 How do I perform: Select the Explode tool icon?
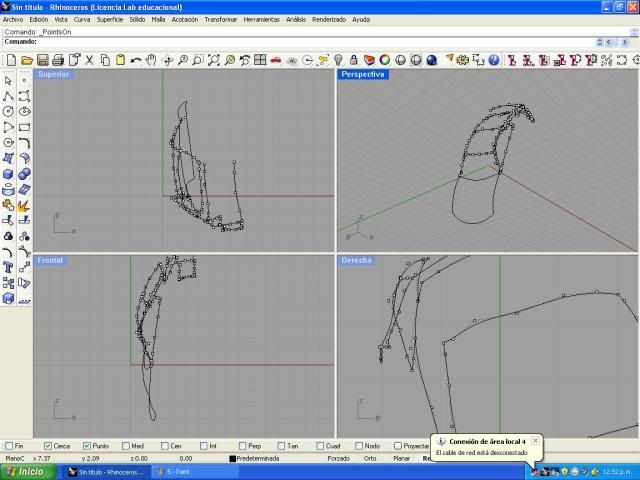[x=24, y=205]
